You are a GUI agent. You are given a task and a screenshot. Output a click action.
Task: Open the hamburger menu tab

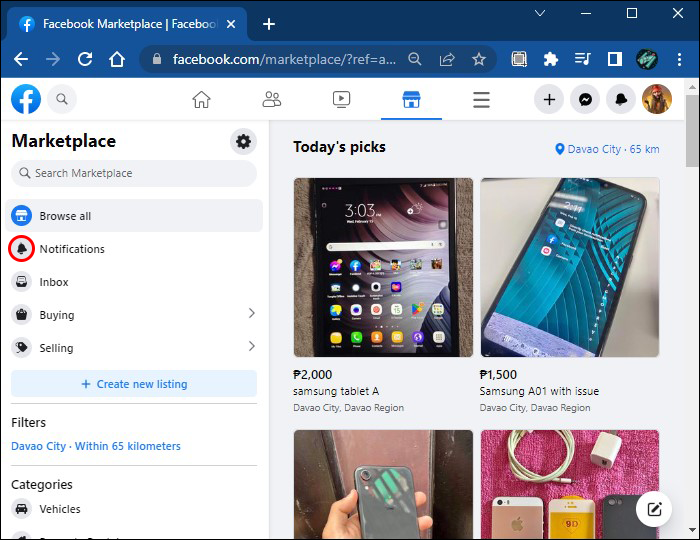click(x=481, y=100)
